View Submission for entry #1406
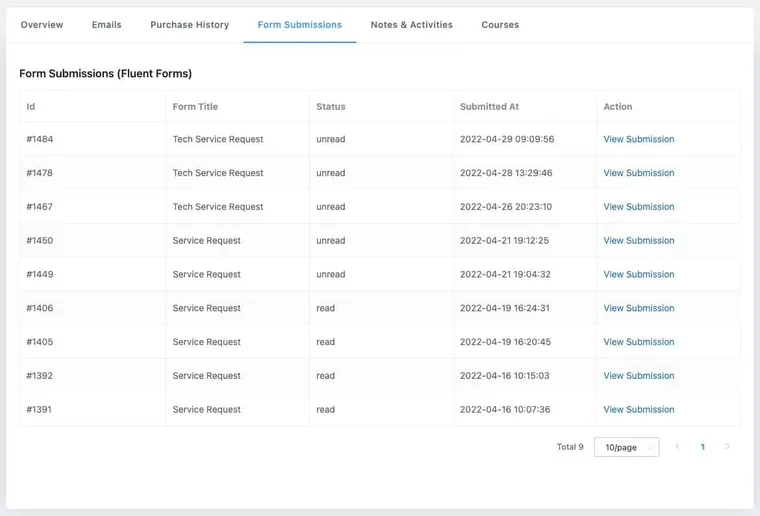760x516 pixels. pyautogui.click(x=638, y=308)
